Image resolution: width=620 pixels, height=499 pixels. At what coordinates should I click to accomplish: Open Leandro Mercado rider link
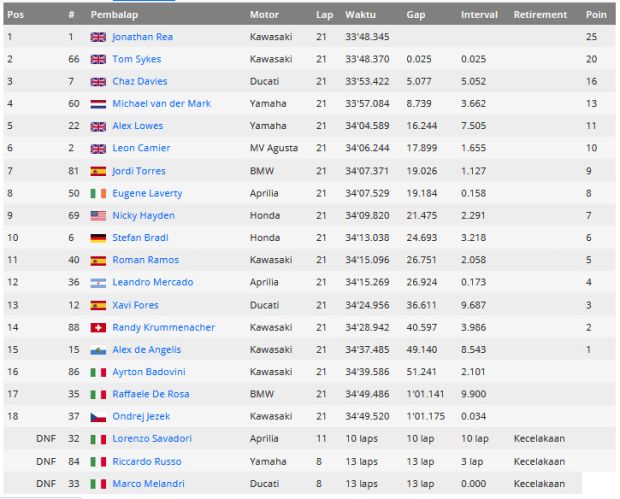(x=153, y=282)
